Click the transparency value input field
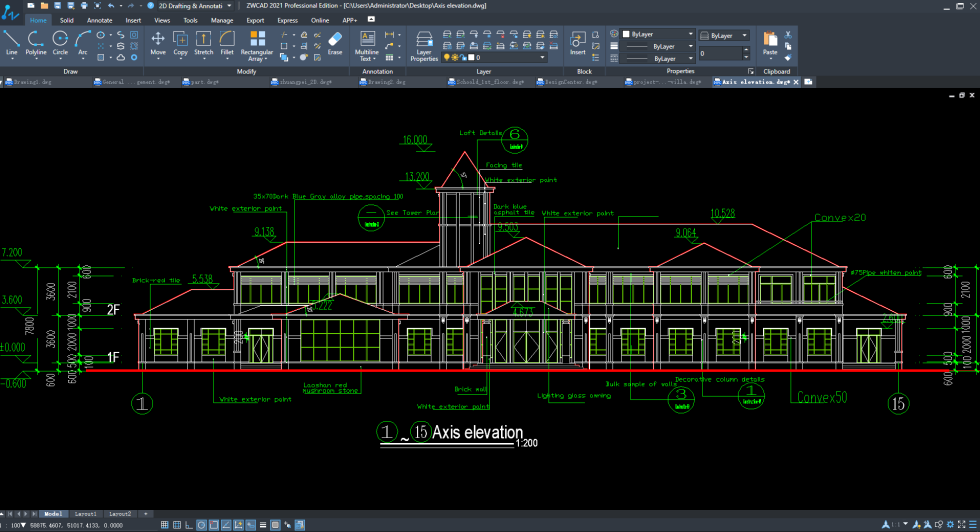Screen dimensions: 980x532 (x=720, y=54)
